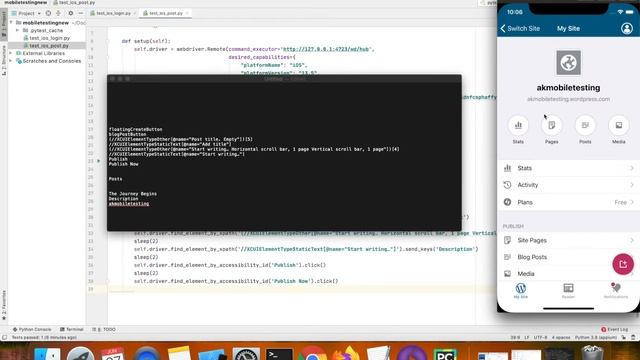The width and height of the screenshot is (640, 360).
Task: Open the profile avatar icon in WordPress app
Action: [x=627, y=28]
